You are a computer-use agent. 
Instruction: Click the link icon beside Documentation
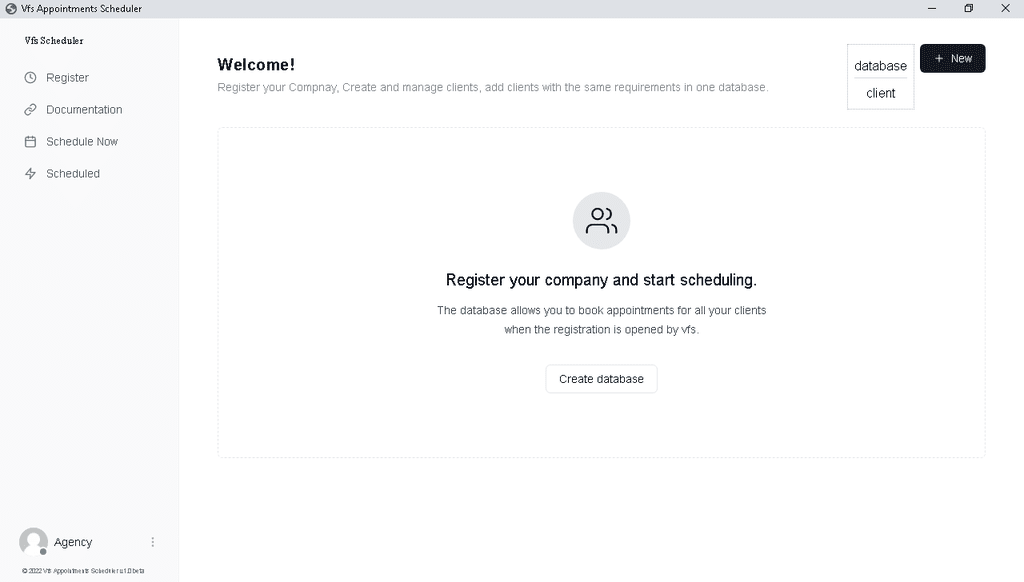pos(30,110)
